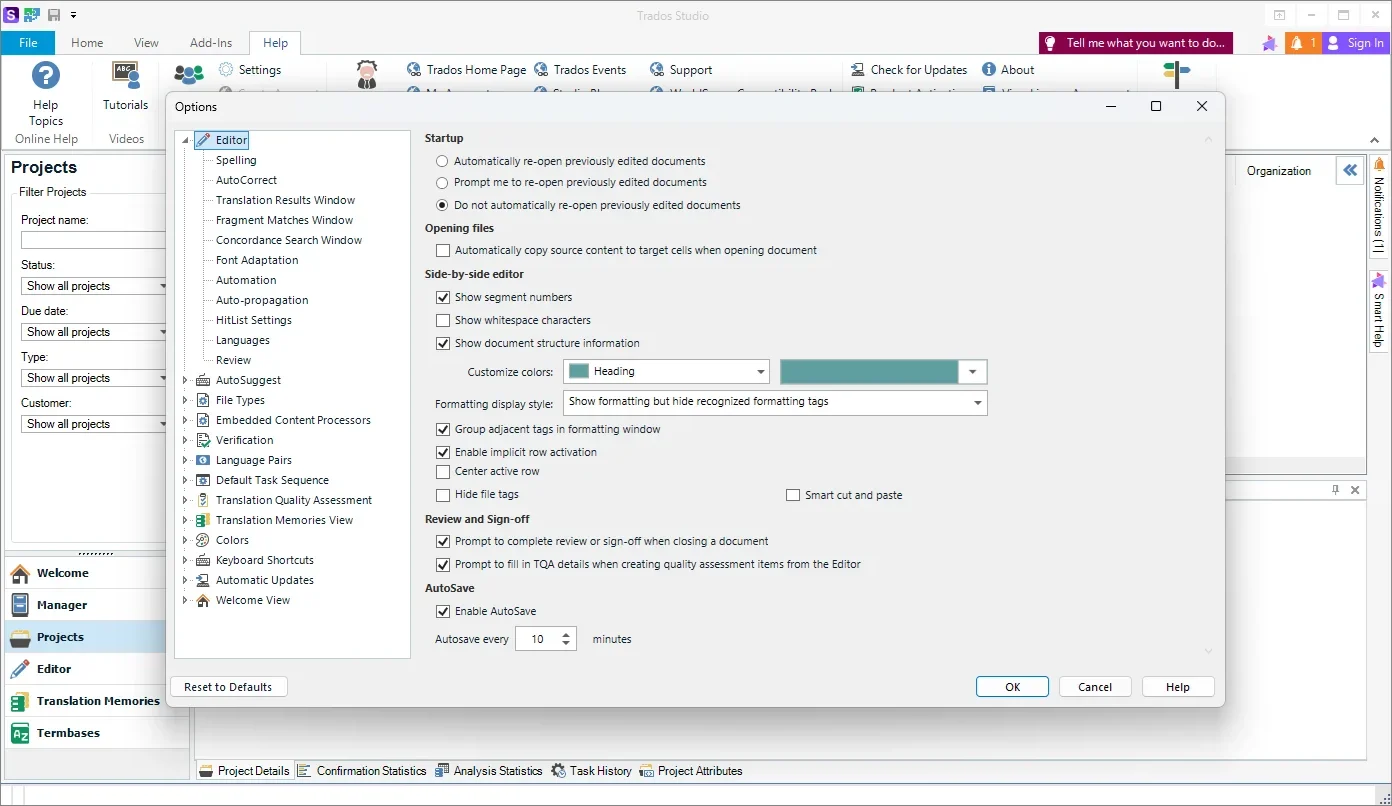Open the Status filter dropdown in Projects
This screenshot has width=1392, height=806.
tap(95, 286)
